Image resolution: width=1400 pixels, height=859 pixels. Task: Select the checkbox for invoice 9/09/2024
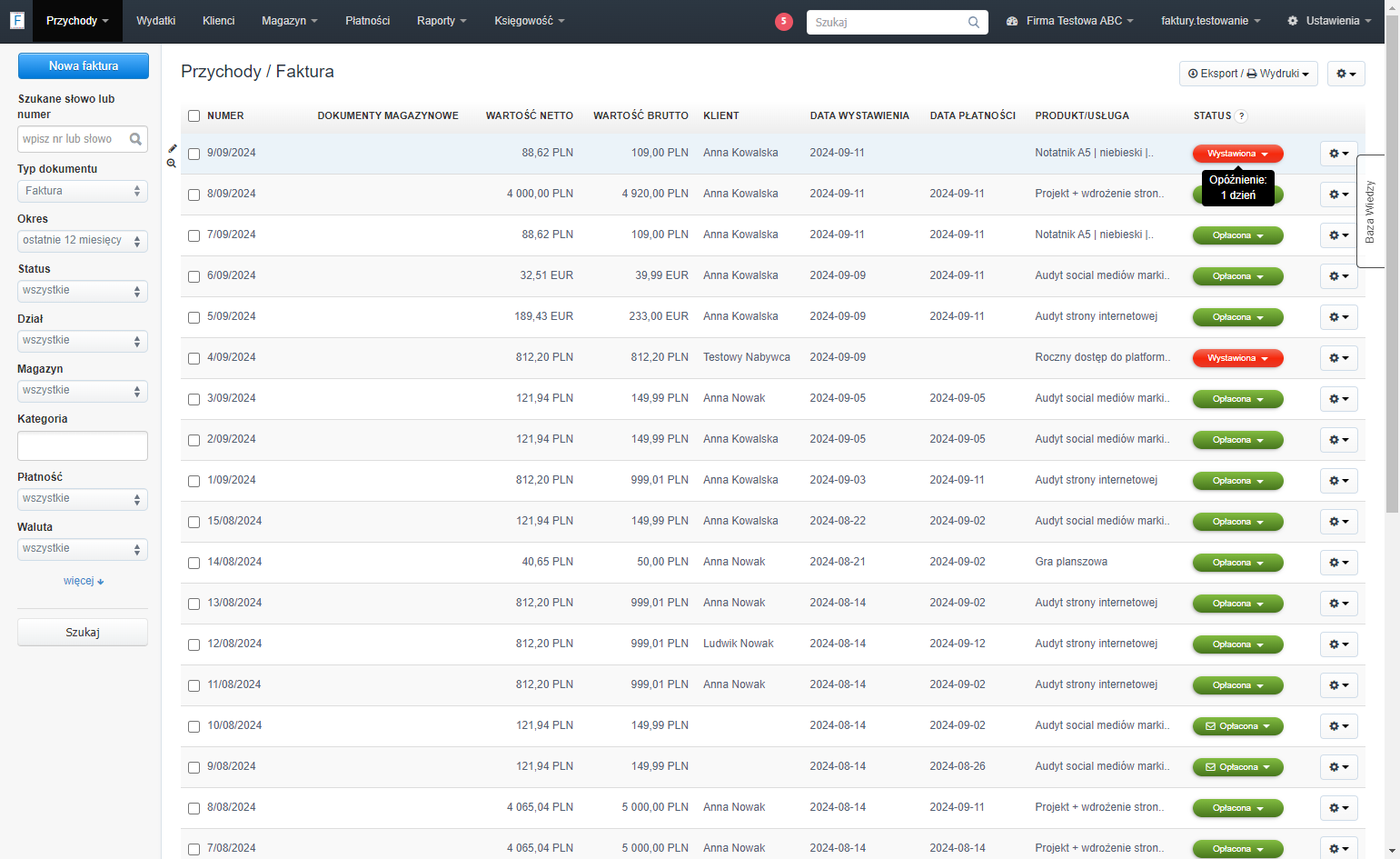pos(194,154)
